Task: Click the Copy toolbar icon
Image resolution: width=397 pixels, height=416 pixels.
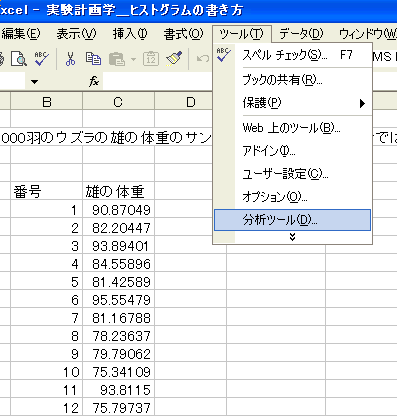Action: point(93,59)
